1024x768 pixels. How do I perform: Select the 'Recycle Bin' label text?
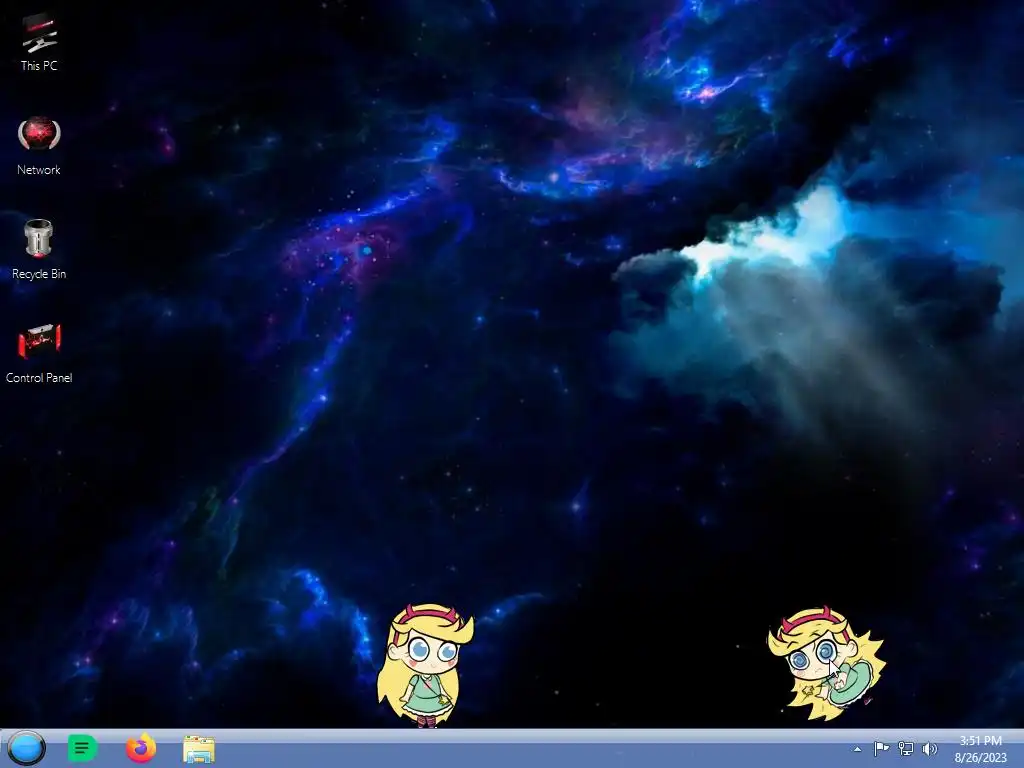coord(39,274)
